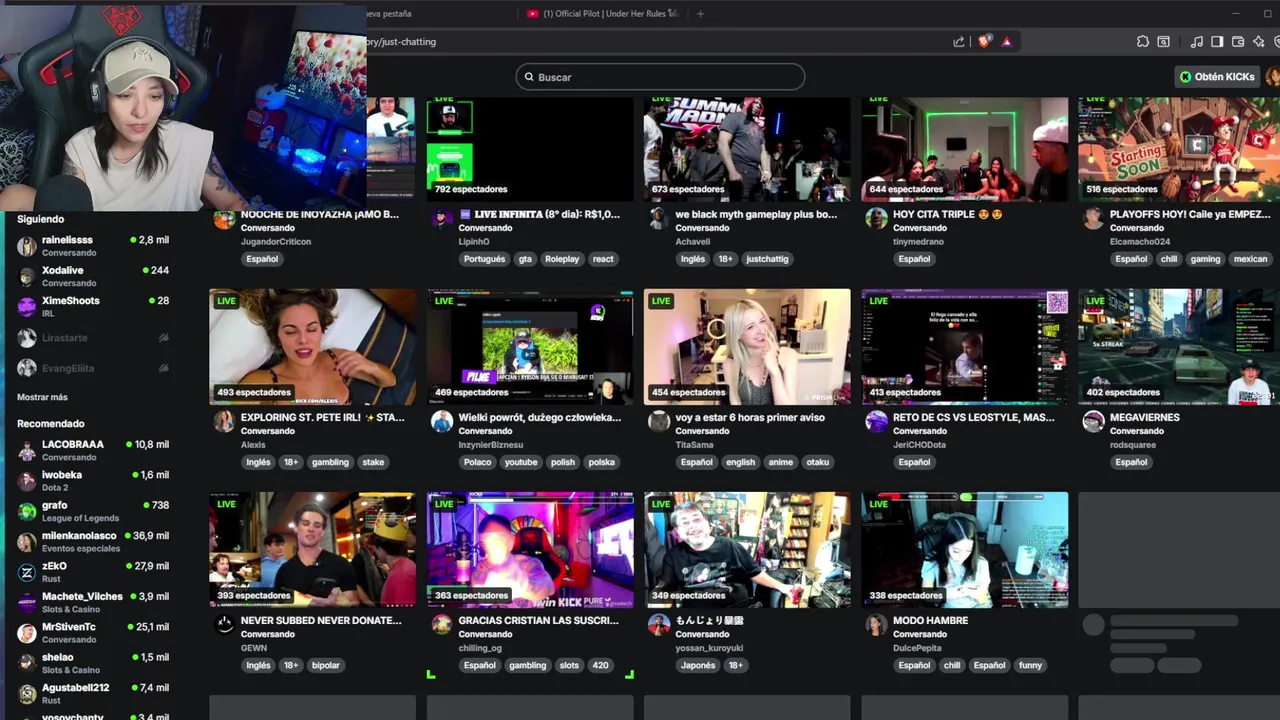Viewport: 1280px width, 720px height.
Task: Click LACOBRAAA avatar in Recomendado
Action: click(27, 450)
